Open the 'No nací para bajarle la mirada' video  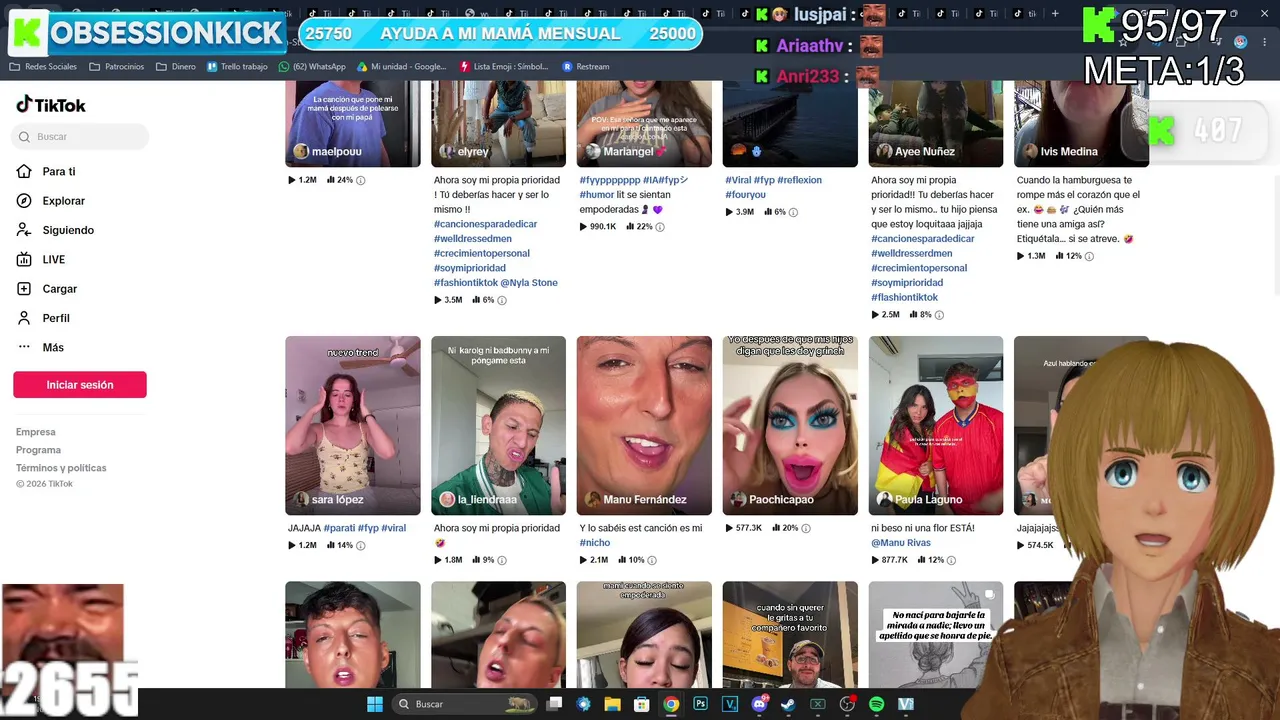click(936, 634)
